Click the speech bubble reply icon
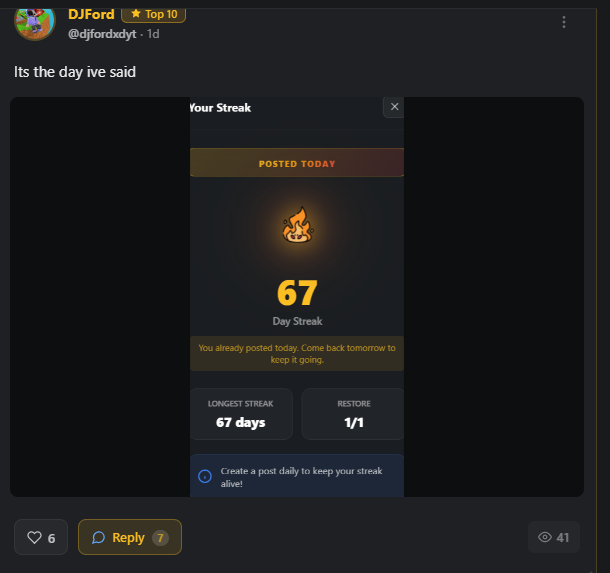The image size is (610, 573). pyautogui.click(x=98, y=538)
